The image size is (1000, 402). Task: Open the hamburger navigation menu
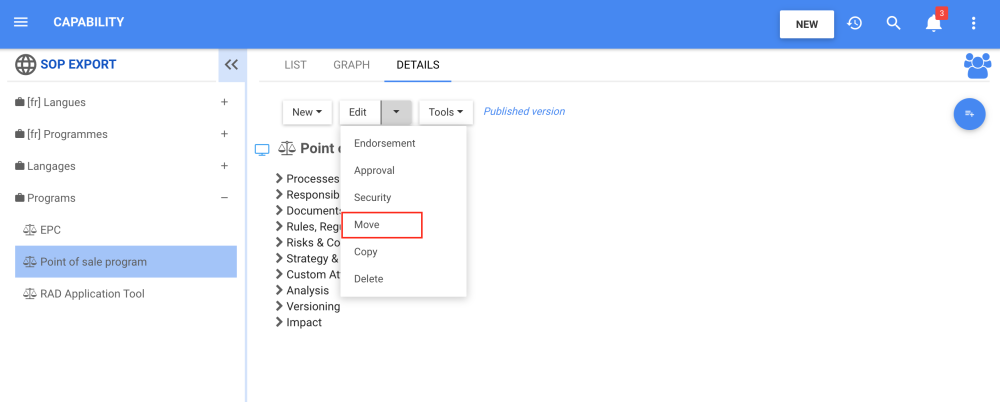21,23
